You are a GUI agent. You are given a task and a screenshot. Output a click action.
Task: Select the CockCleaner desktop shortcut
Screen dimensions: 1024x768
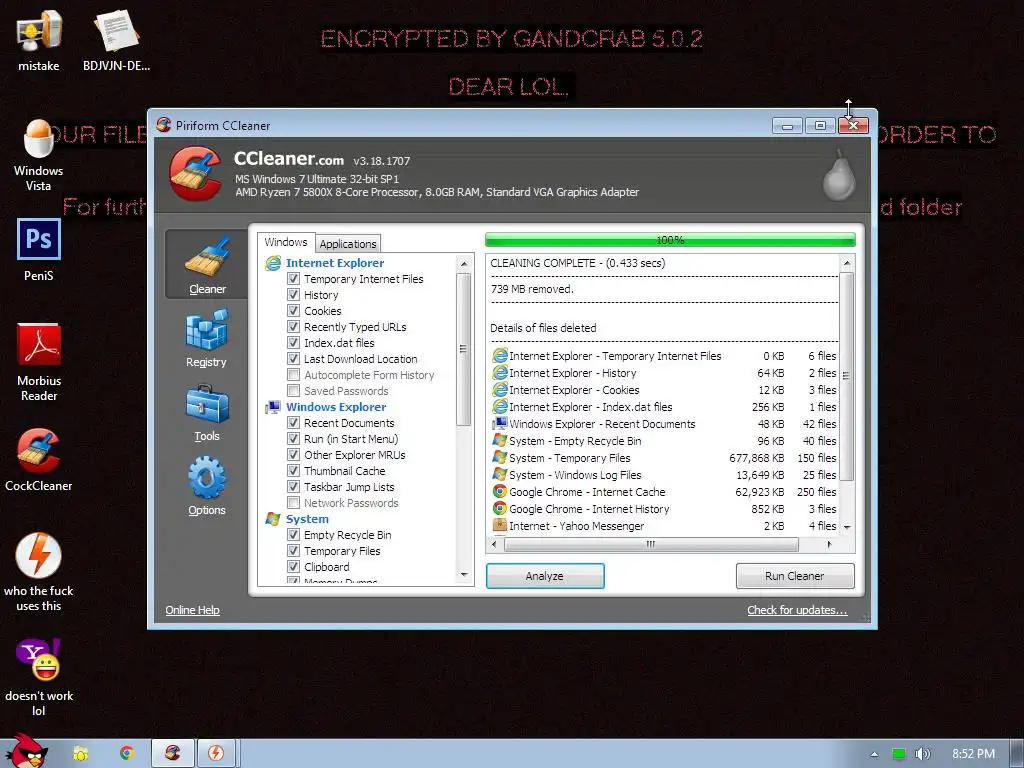pos(39,460)
